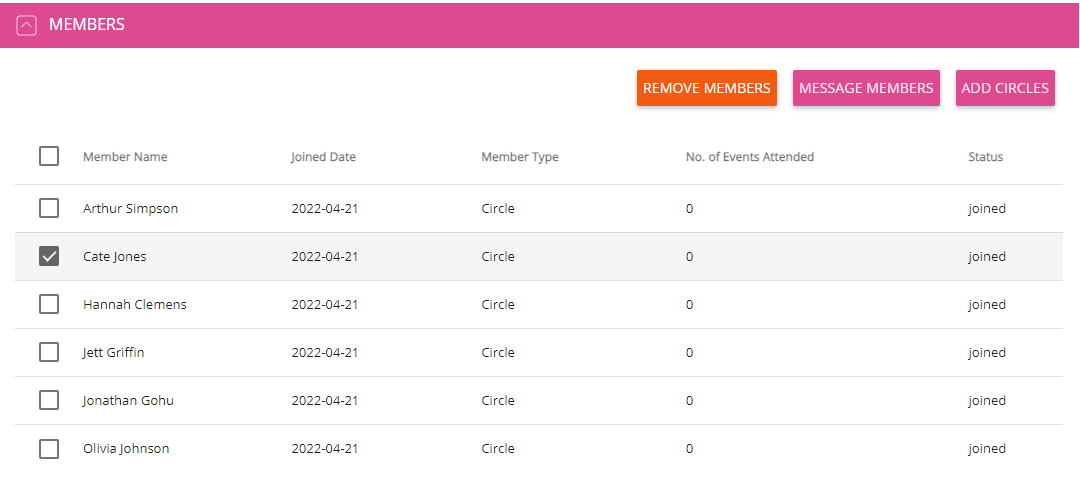Click the Status column header
Viewport: 1080px width, 487px height.
pos(985,156)
